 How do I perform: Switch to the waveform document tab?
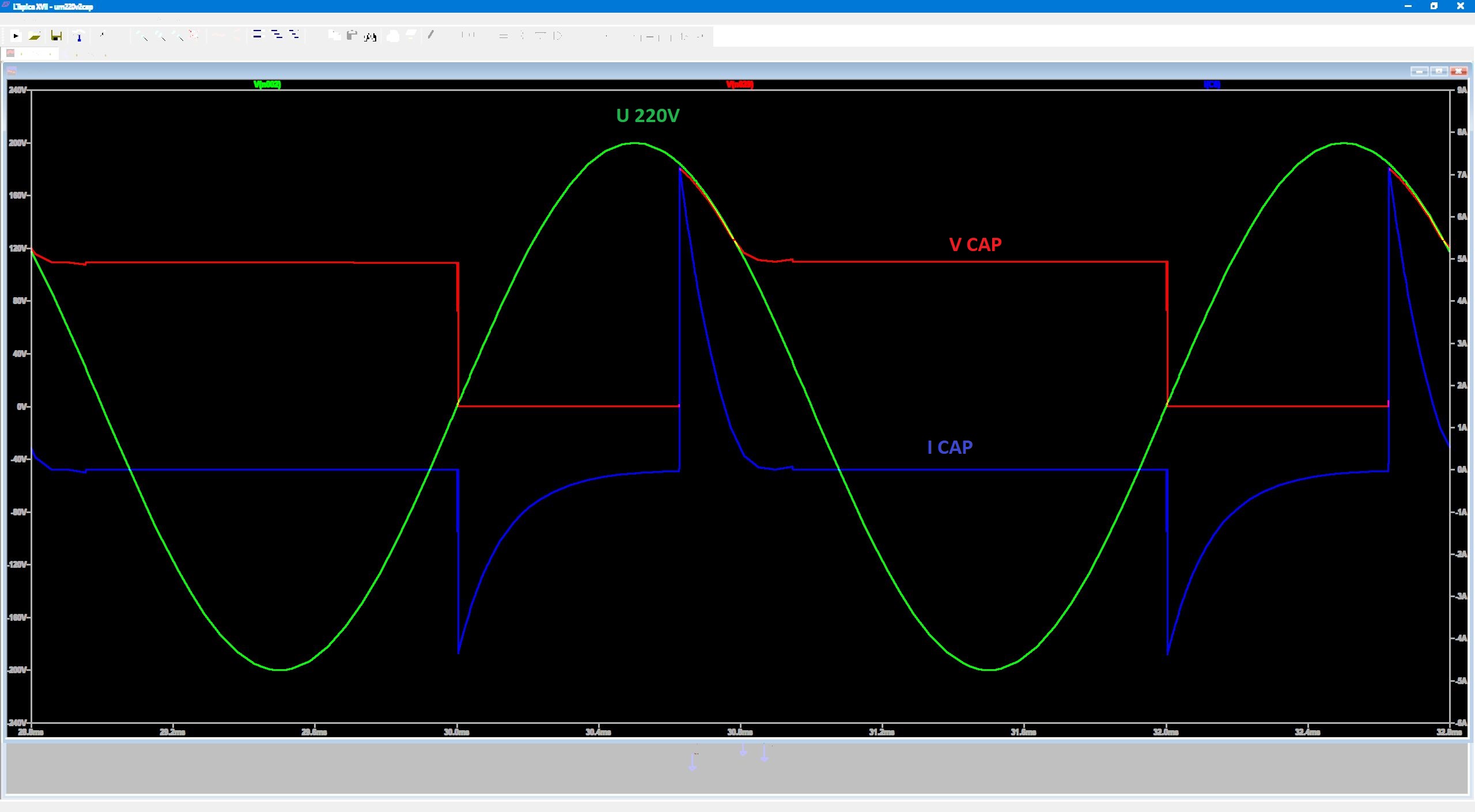pos(30,54)
